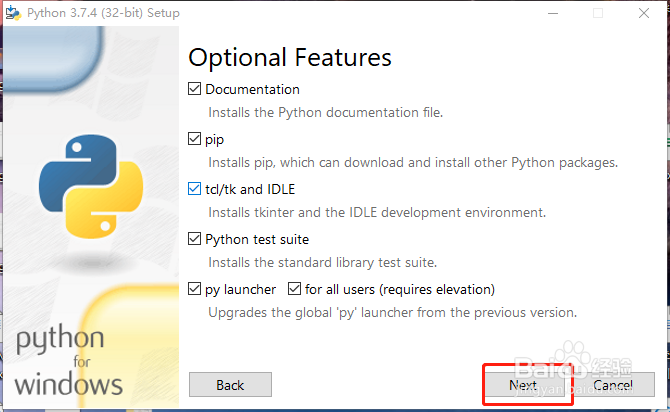Disable the tcl/tk and IDLE option

[x=195, y=189]
